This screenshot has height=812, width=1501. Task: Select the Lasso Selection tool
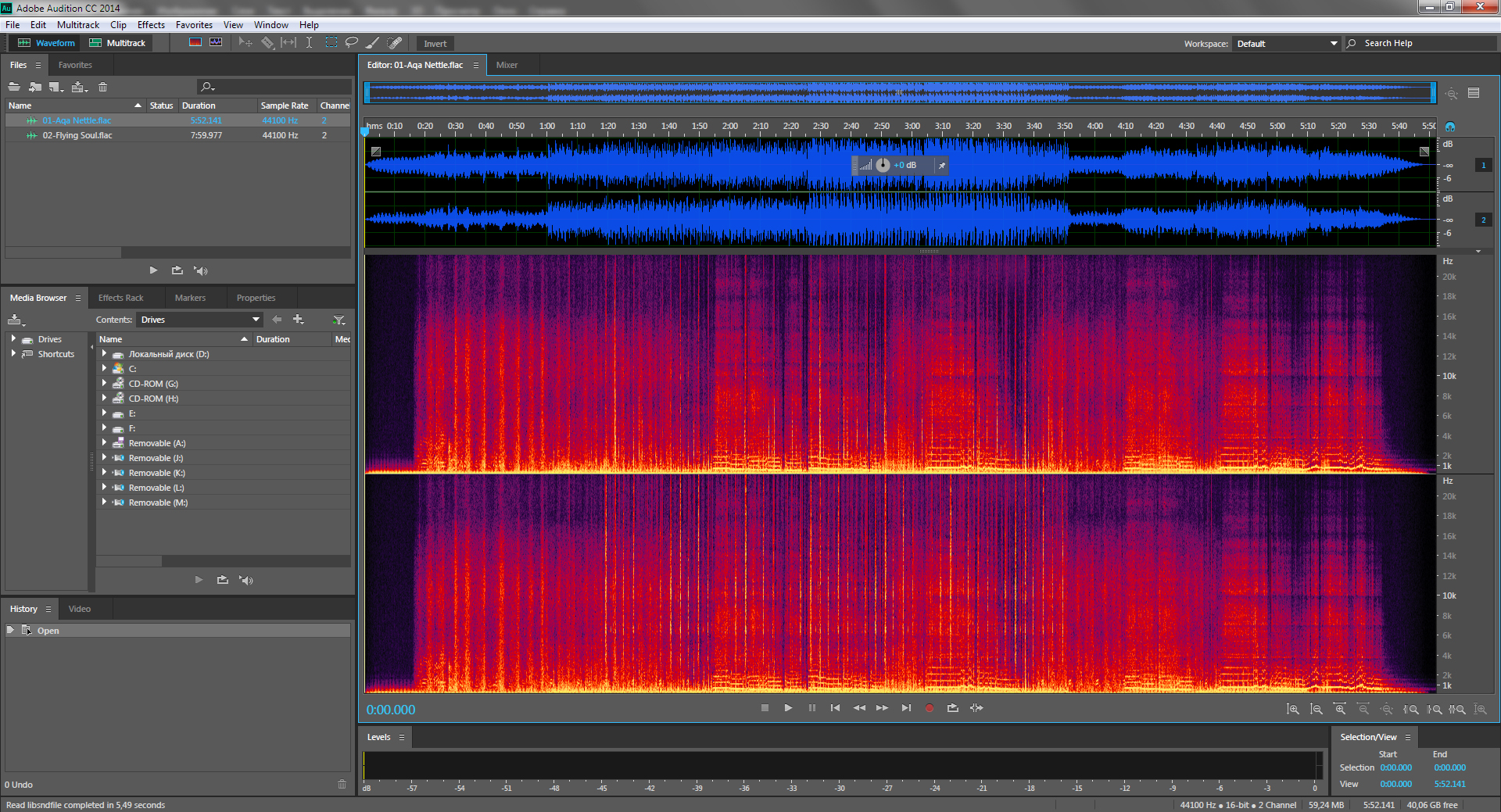[352, 43]
